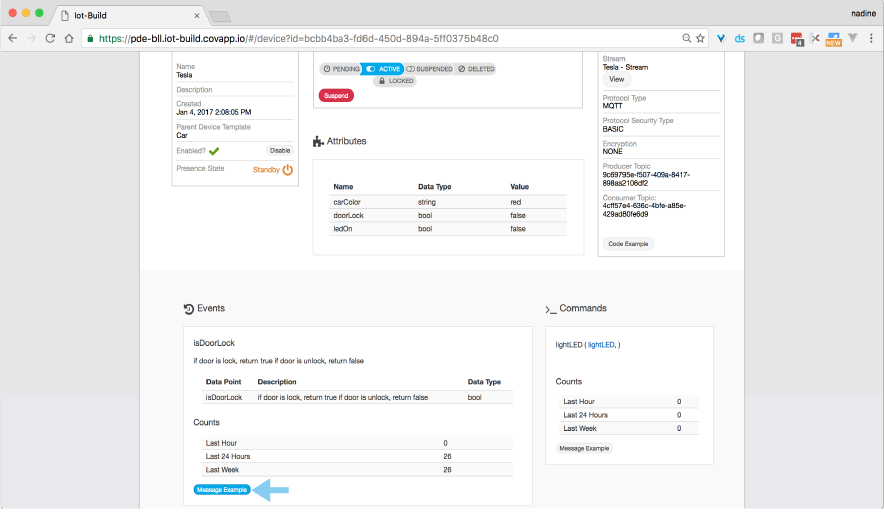Bookmark this page with the star icon
The image size is (884, 512).
701,38
